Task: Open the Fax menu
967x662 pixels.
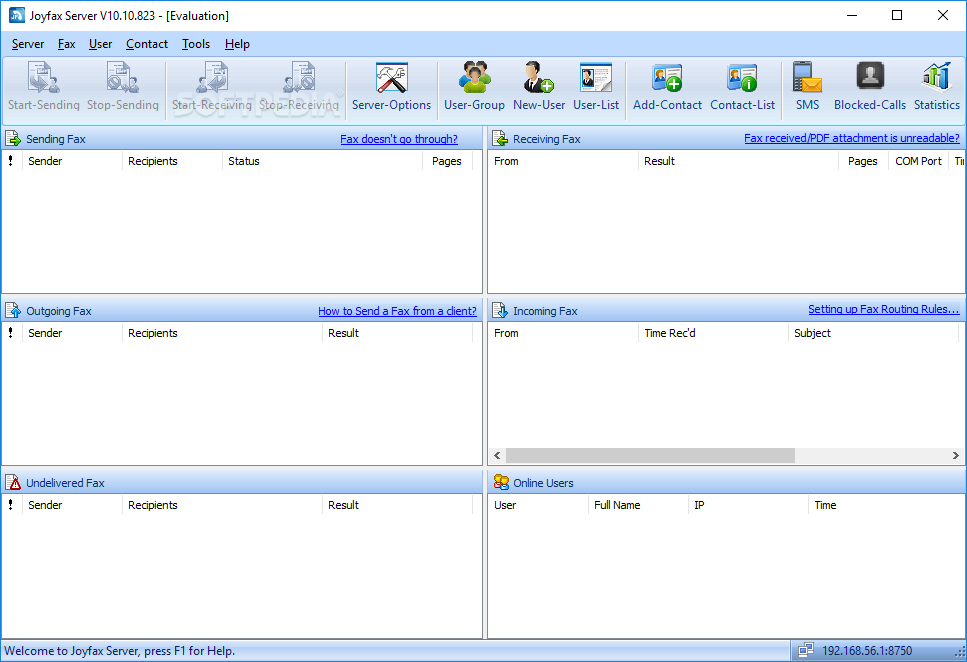Action: coord(67,44)
